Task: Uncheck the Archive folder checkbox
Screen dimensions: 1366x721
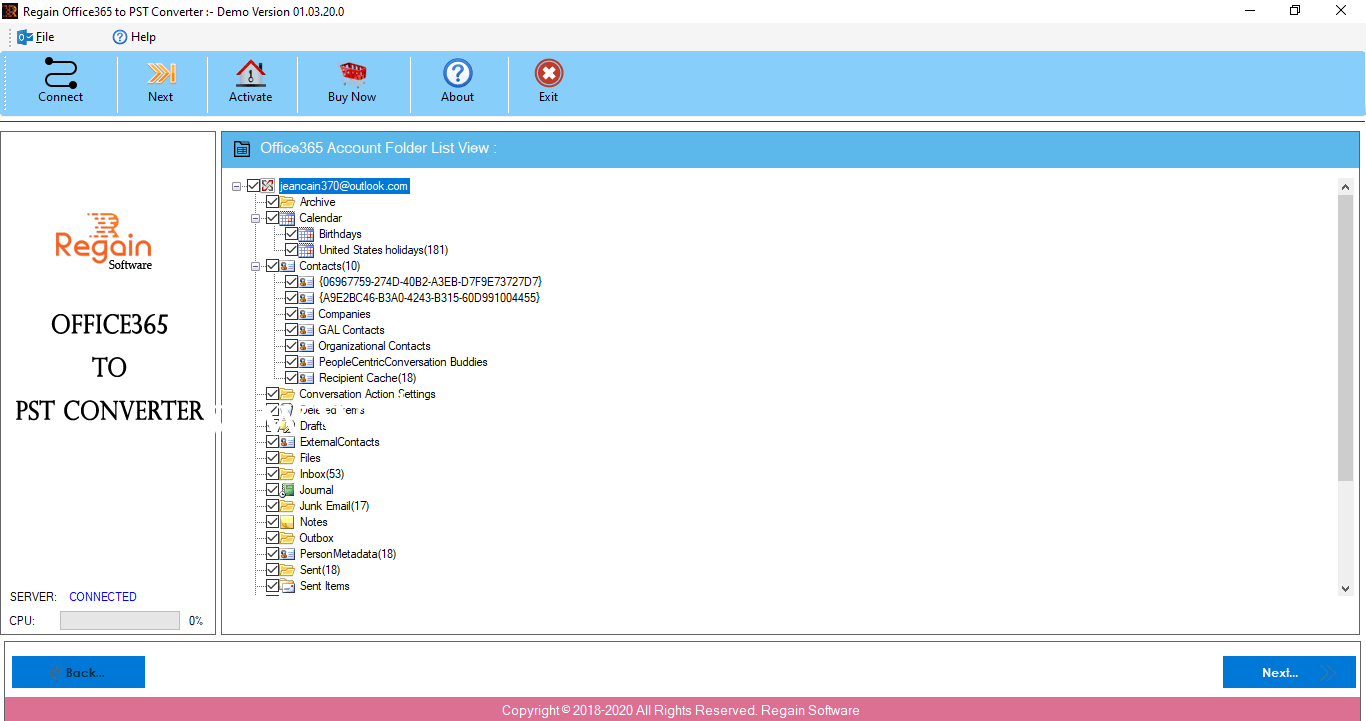Action: 273,202
